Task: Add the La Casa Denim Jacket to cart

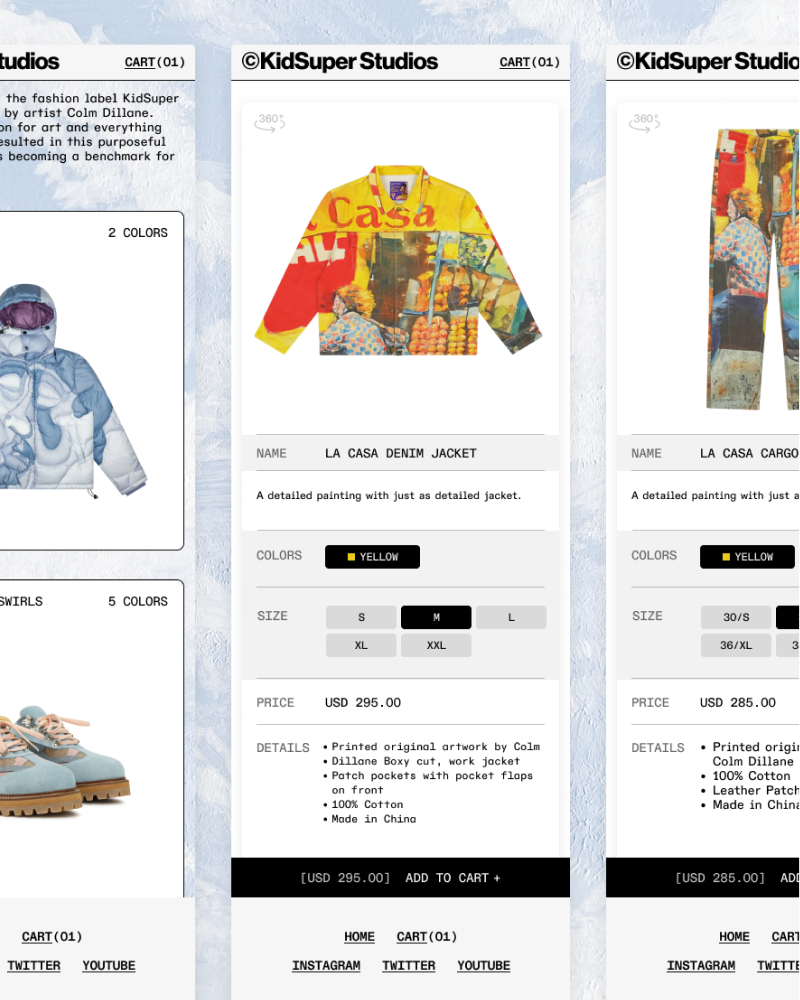Action: tap(401, 878)
